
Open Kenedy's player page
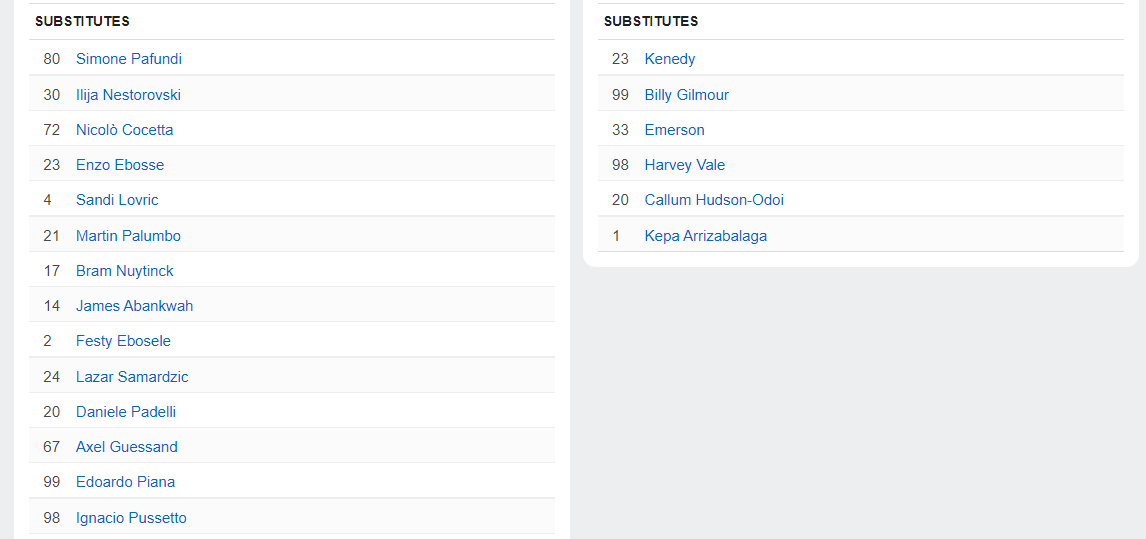click(x=669, y=59)
